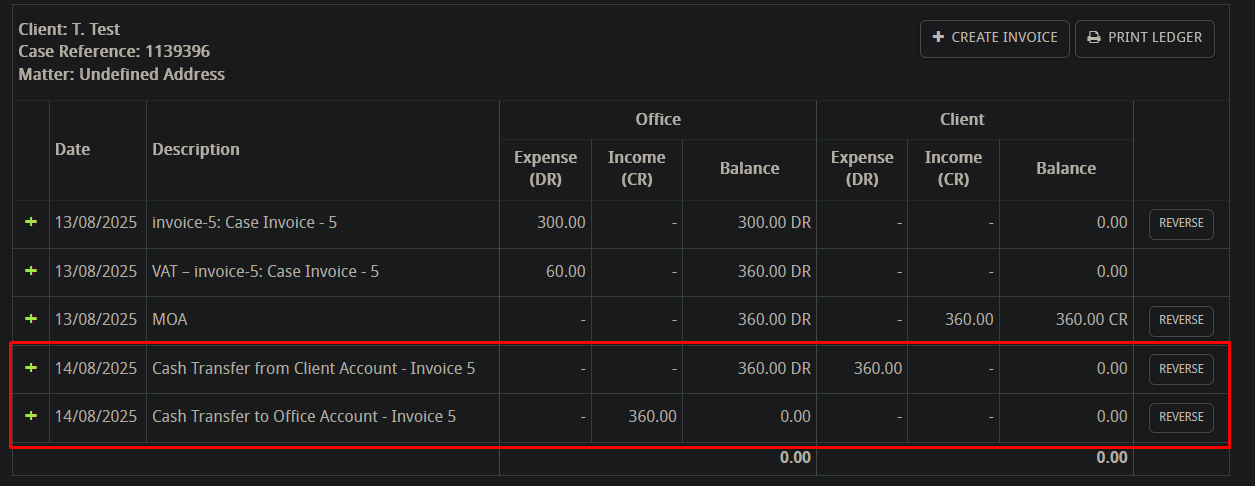
Task: Select the Description column header
Action: point(196,149)
